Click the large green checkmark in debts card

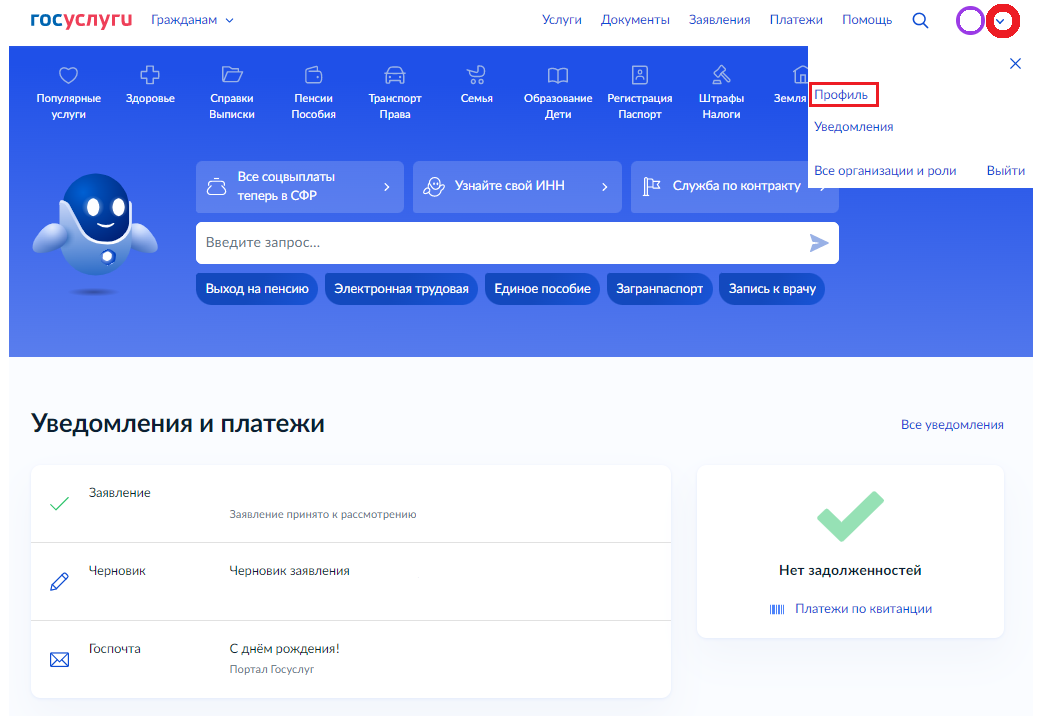point(850,516)
